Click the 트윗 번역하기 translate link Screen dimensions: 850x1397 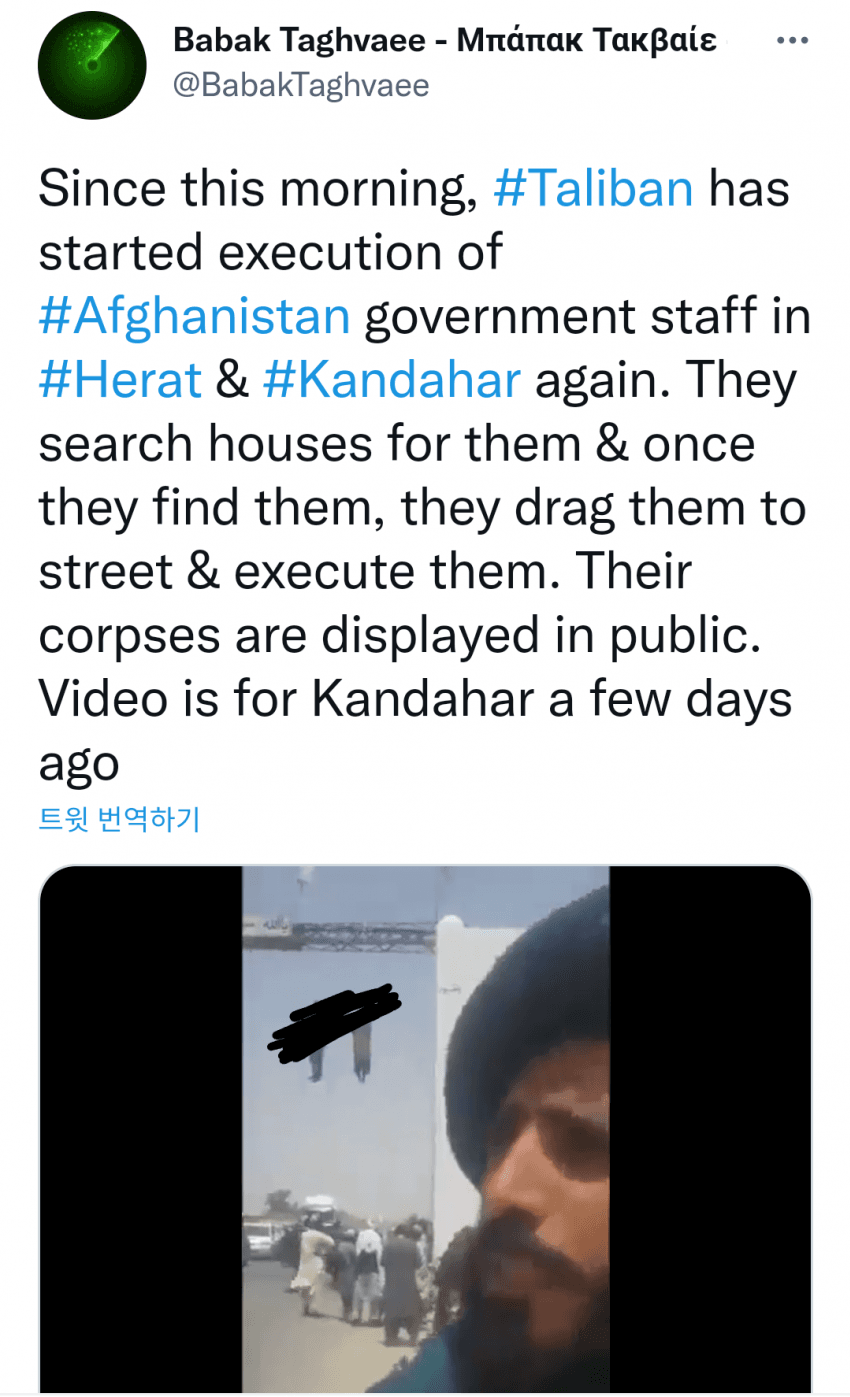[119, 820]
